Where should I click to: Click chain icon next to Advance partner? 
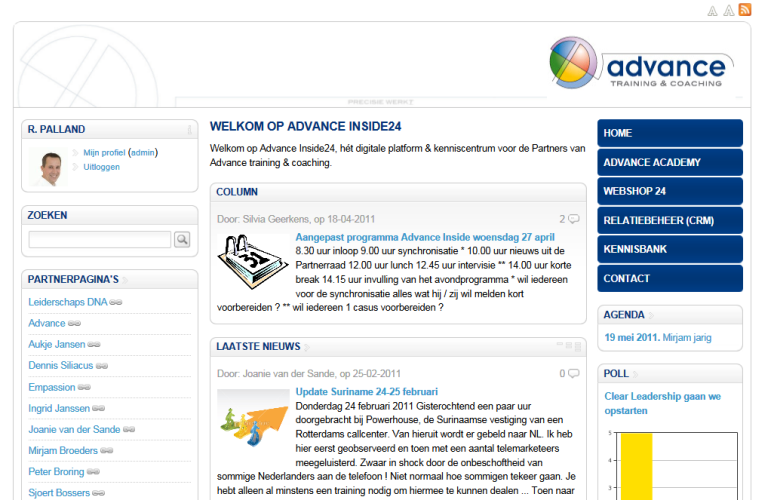click(x=74, y=323)
